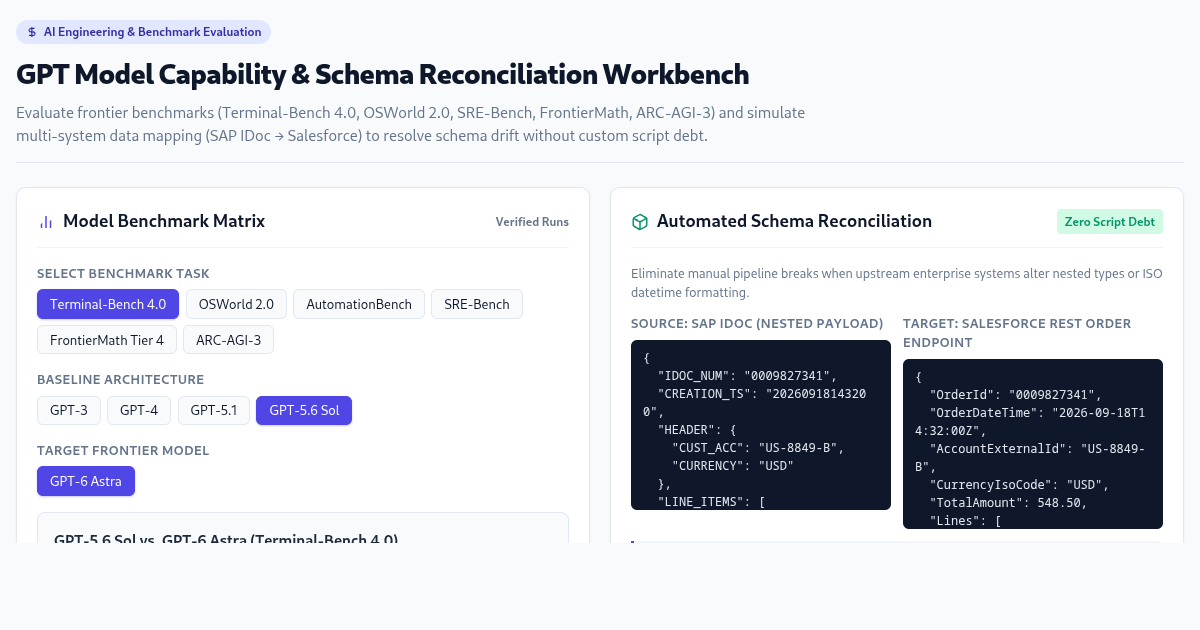The height and width of the screenshot is (630, 1200).
Task: Click the Verified Runs label
Action: (x=532, y=222)
